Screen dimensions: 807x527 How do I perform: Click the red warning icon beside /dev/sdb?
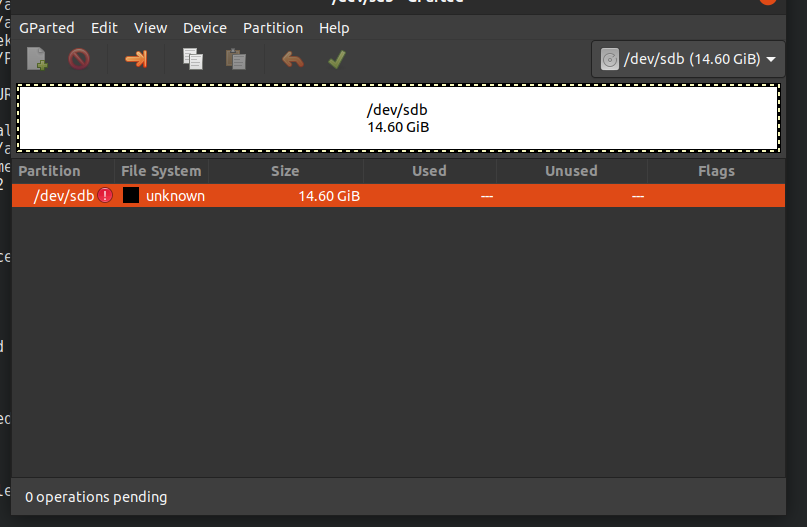[106, 196]
